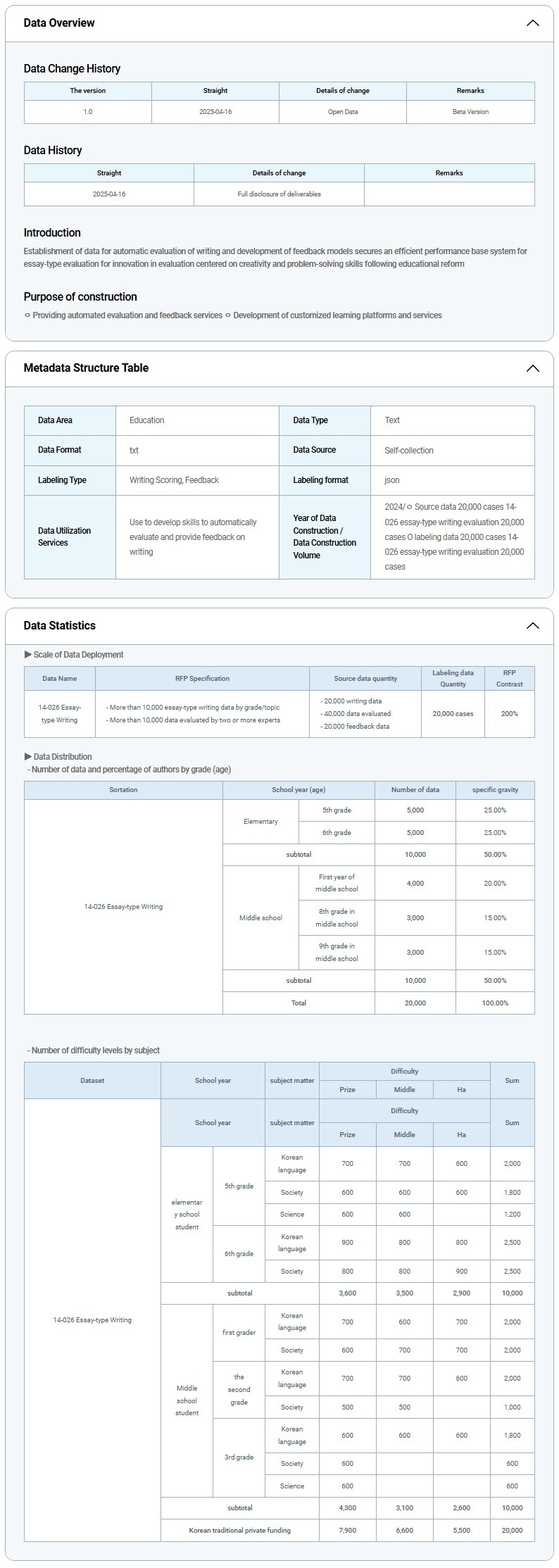
Task: Select the Open Data cell in change history
Action: [x=343, y=112]
